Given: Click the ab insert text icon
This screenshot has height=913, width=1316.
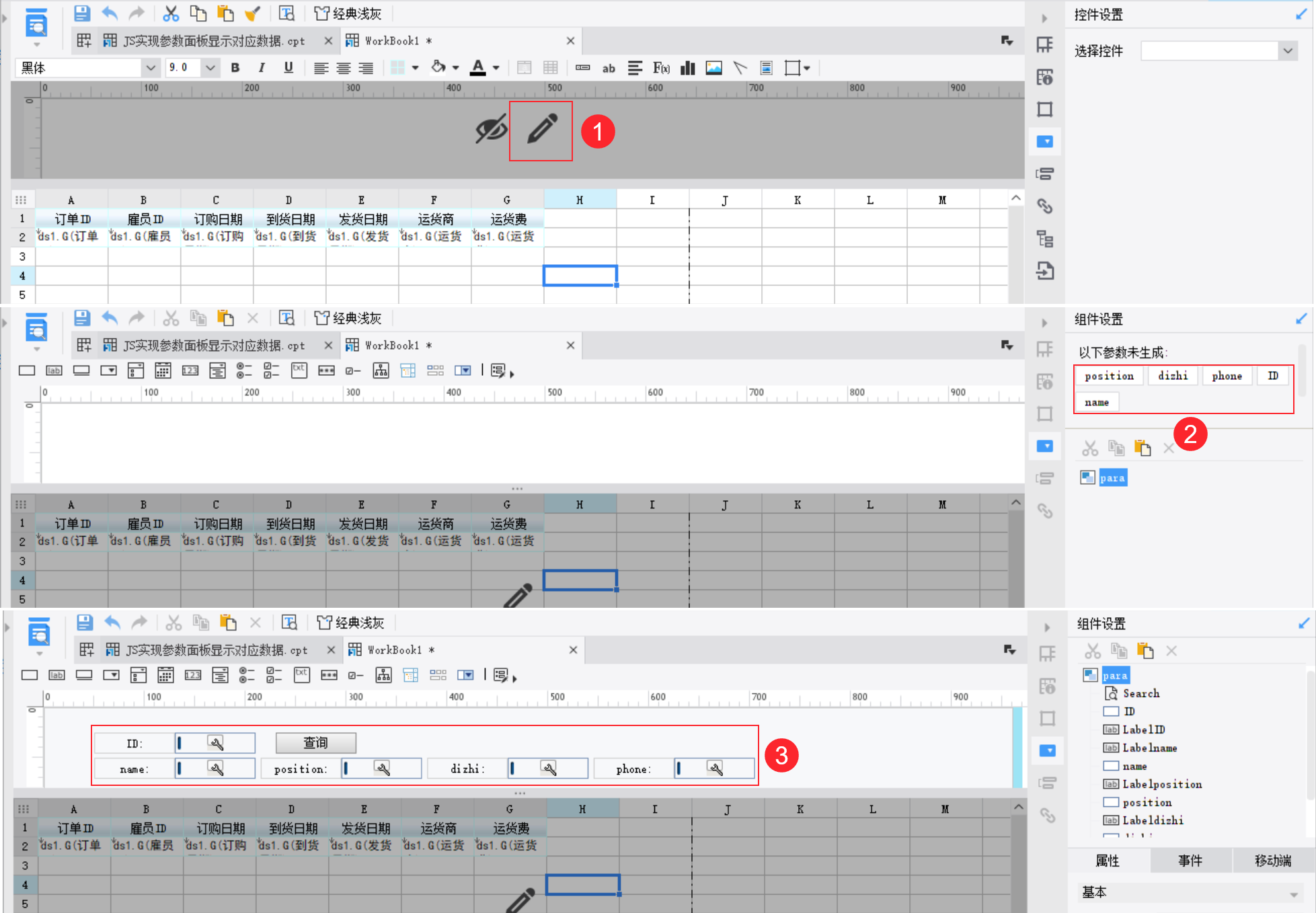Looking at the screenshot, I should [609, 68].
